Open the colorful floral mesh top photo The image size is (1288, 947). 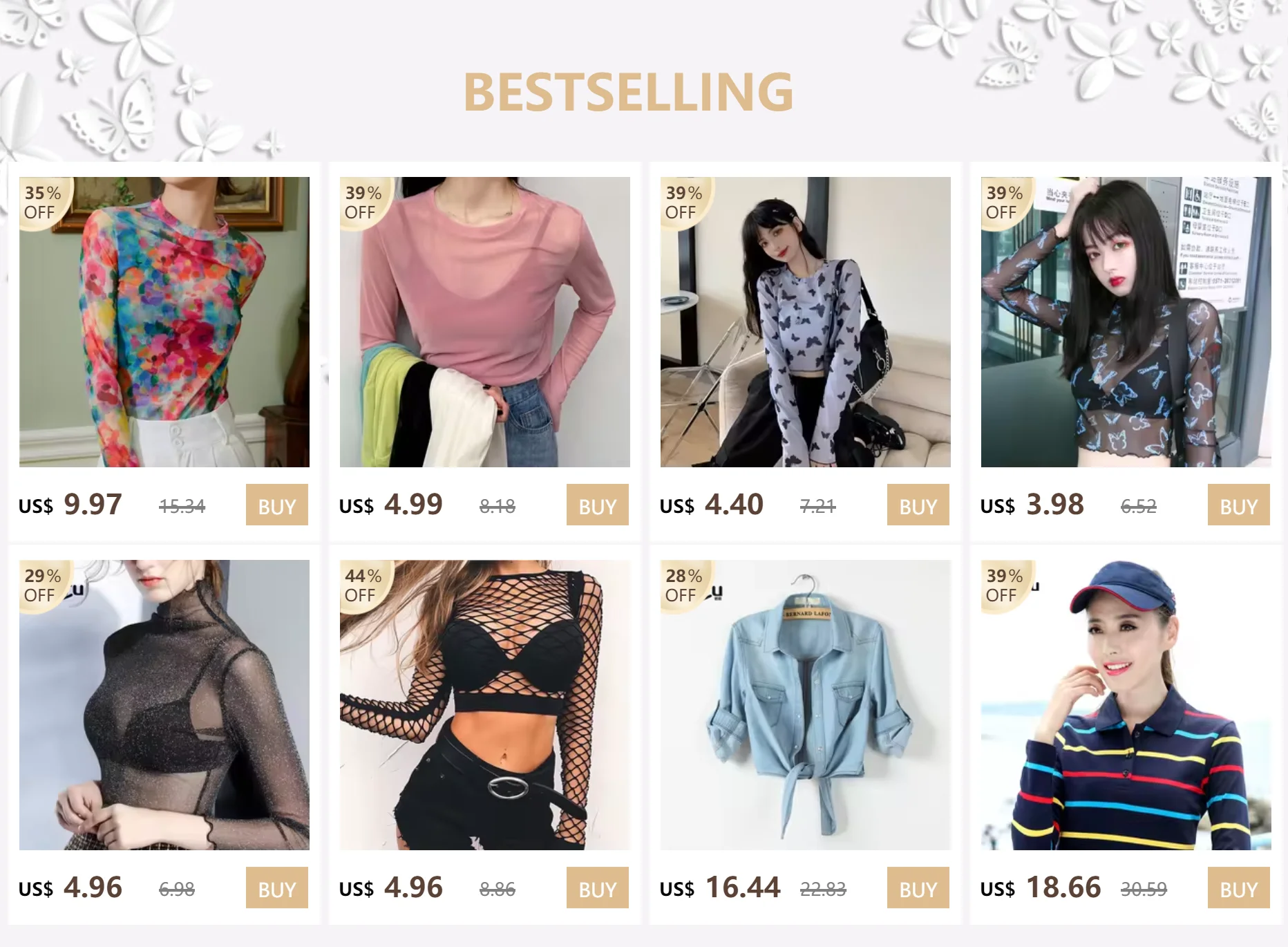[164, 322]
